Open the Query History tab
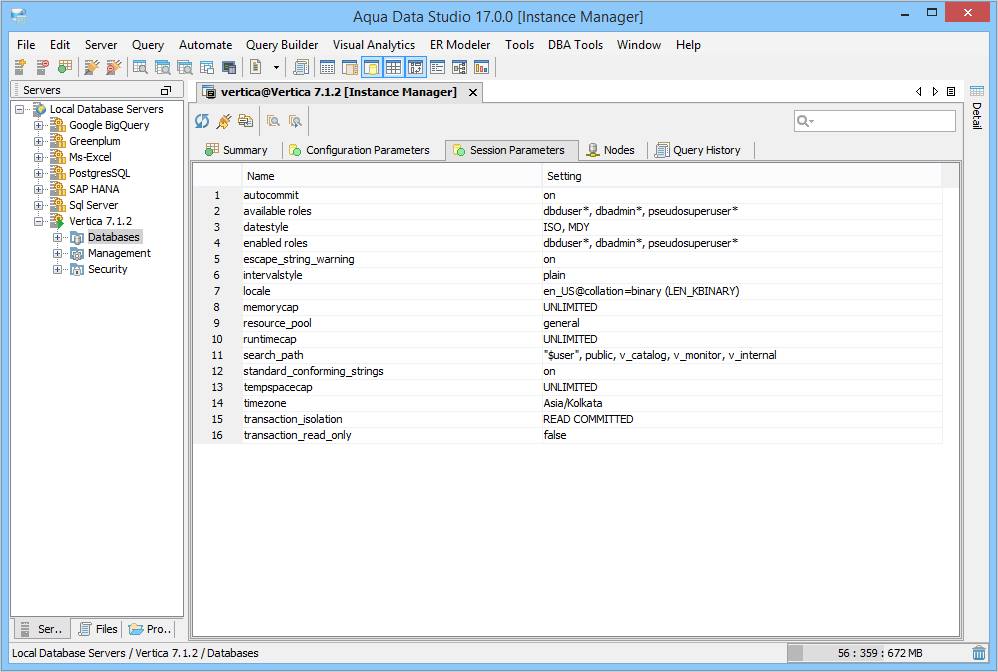 (698, 150)
